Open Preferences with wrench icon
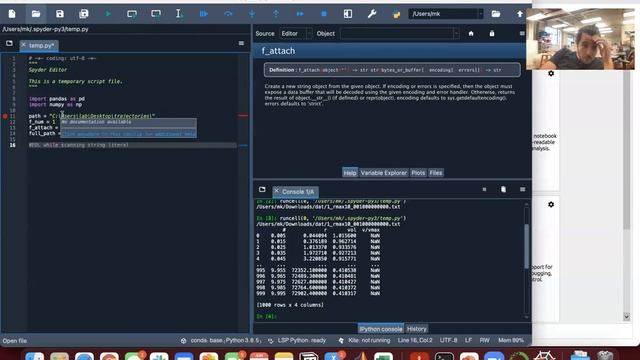Image resolution: width=640 pixels, height=360 pixels. (372, 14)
